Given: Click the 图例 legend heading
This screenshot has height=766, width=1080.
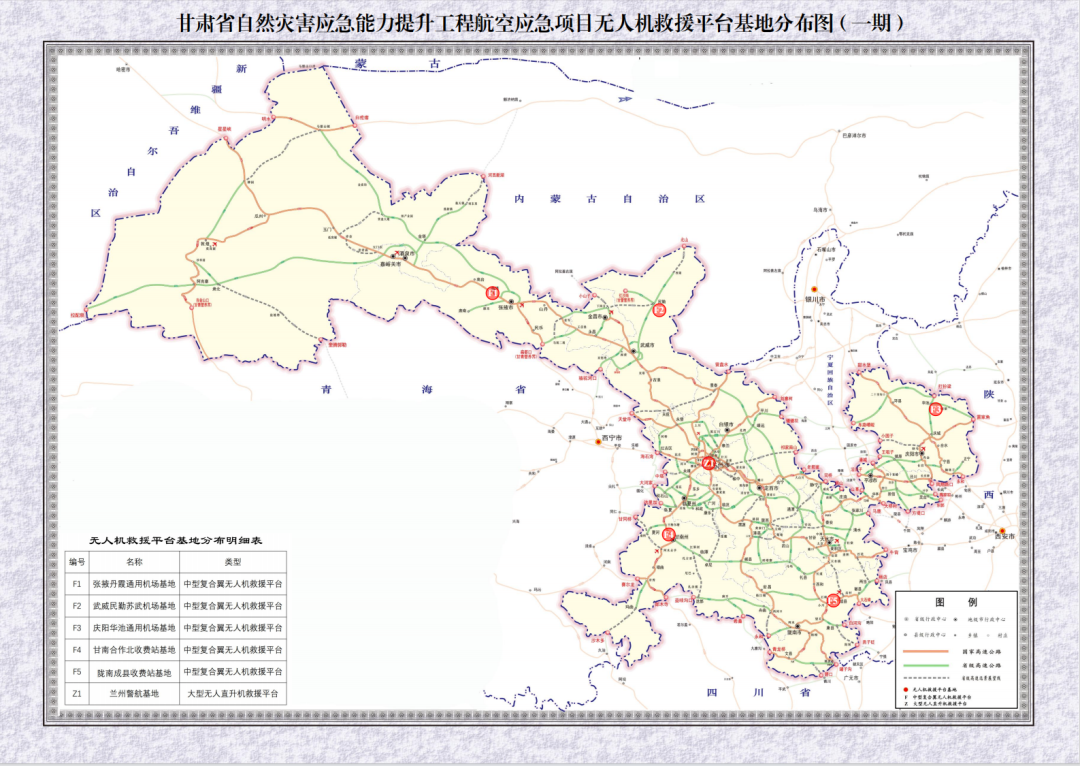Looking at the screenshot, I should pyautogui.click(x=955, y=603).
